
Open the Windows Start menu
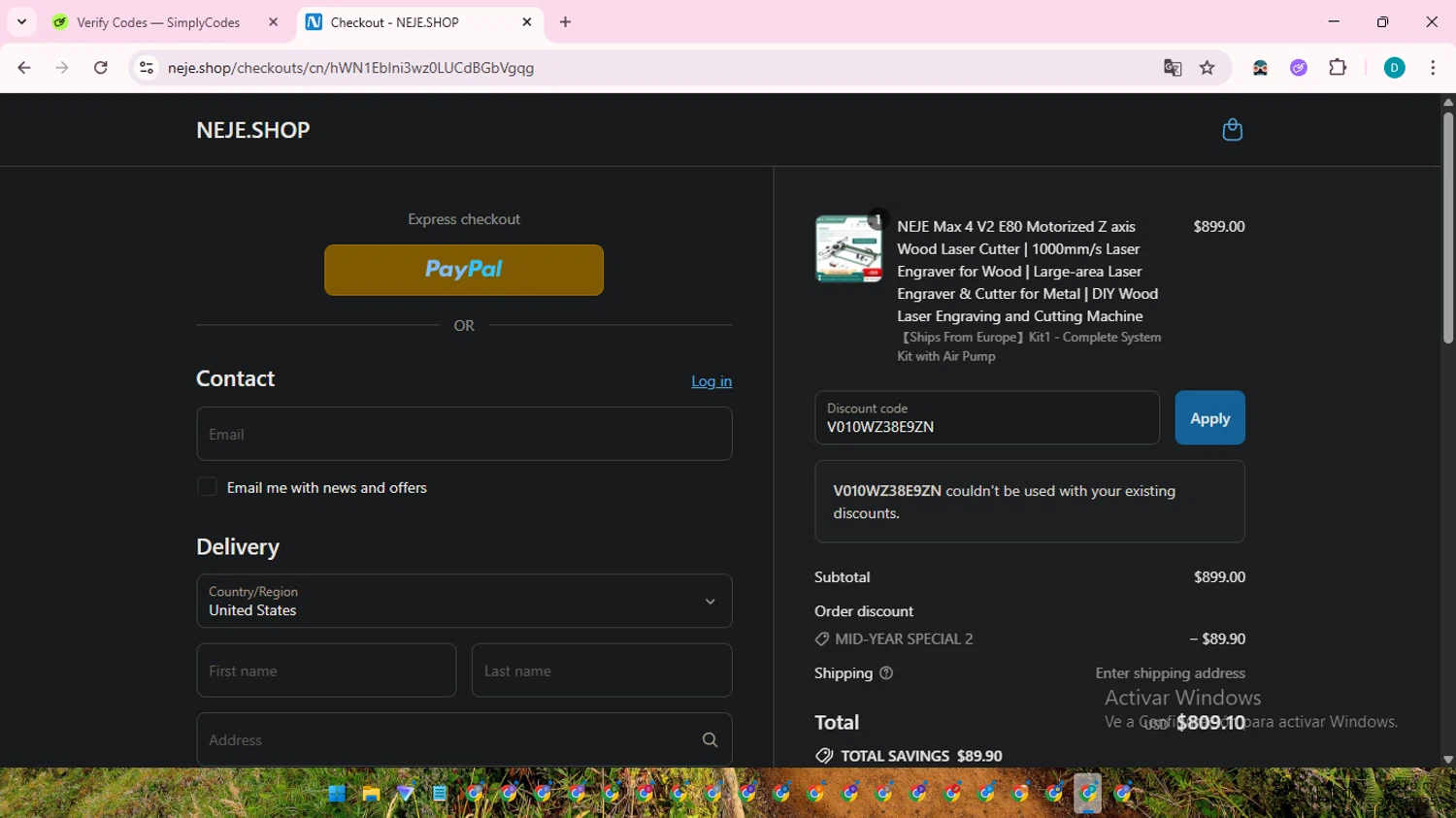(337, 794)
